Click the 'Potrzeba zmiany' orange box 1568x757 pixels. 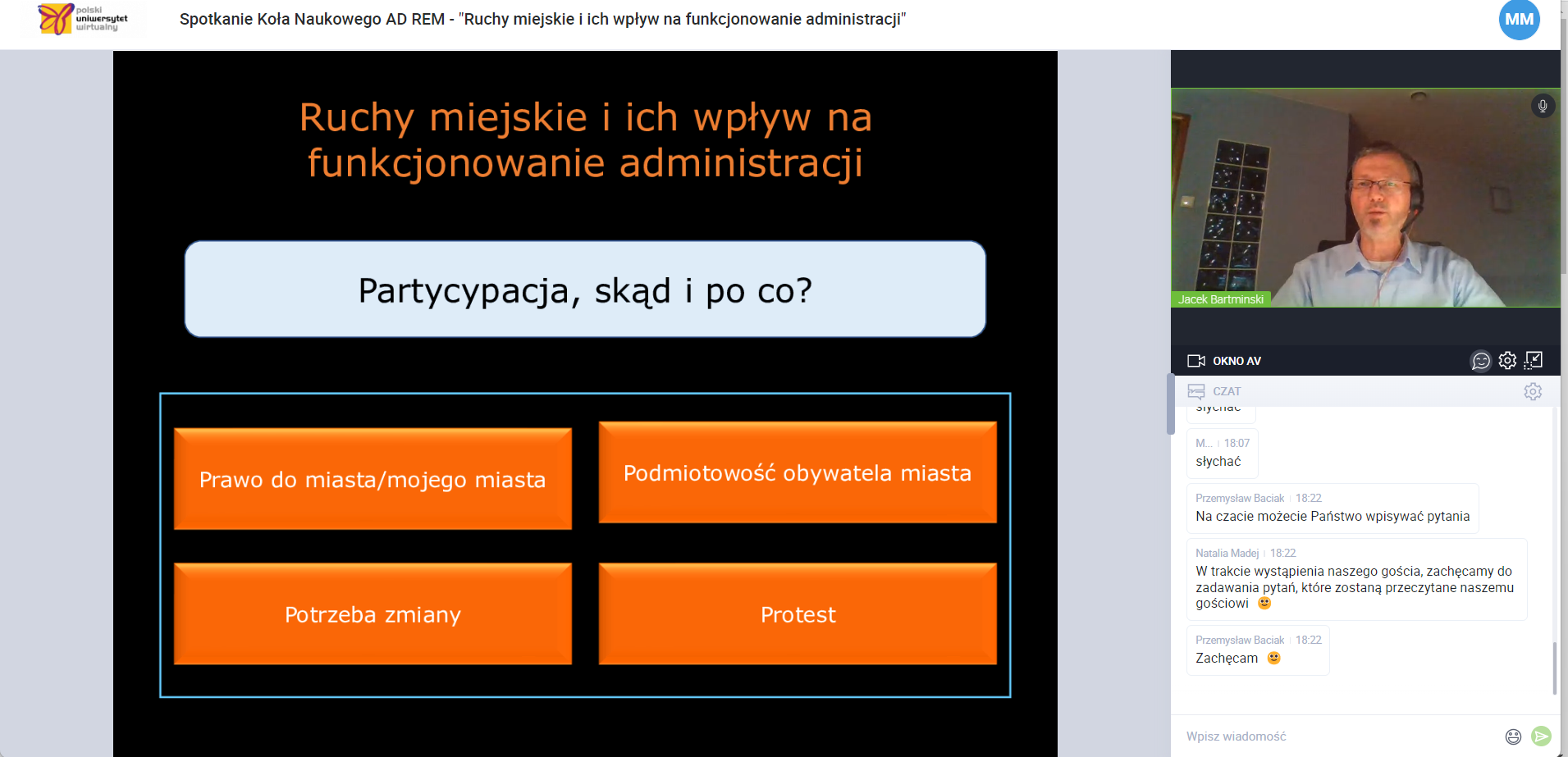pyautogui.click(x=373, y=614)
